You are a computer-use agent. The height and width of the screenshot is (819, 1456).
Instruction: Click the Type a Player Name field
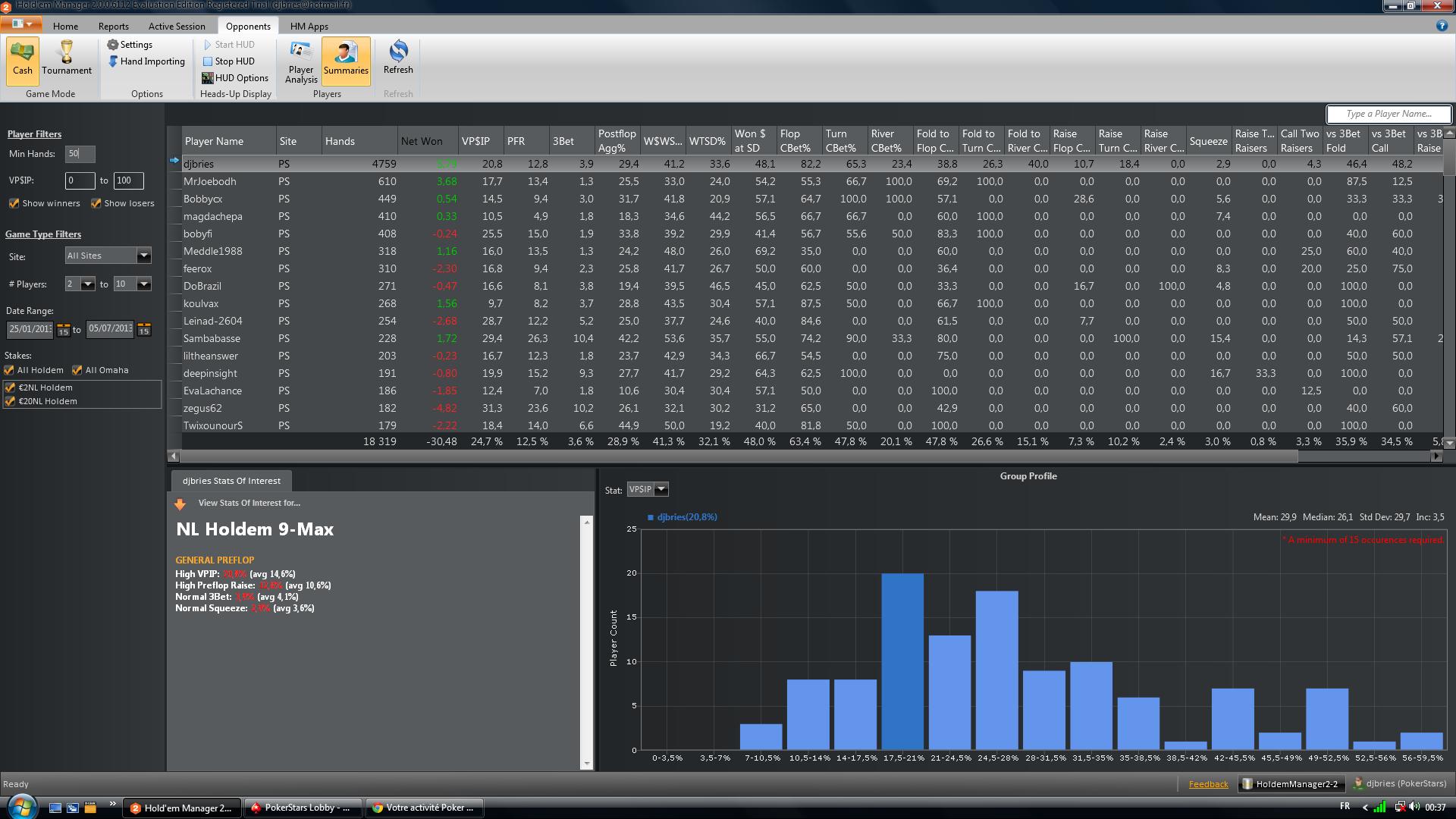[1389, 114]
